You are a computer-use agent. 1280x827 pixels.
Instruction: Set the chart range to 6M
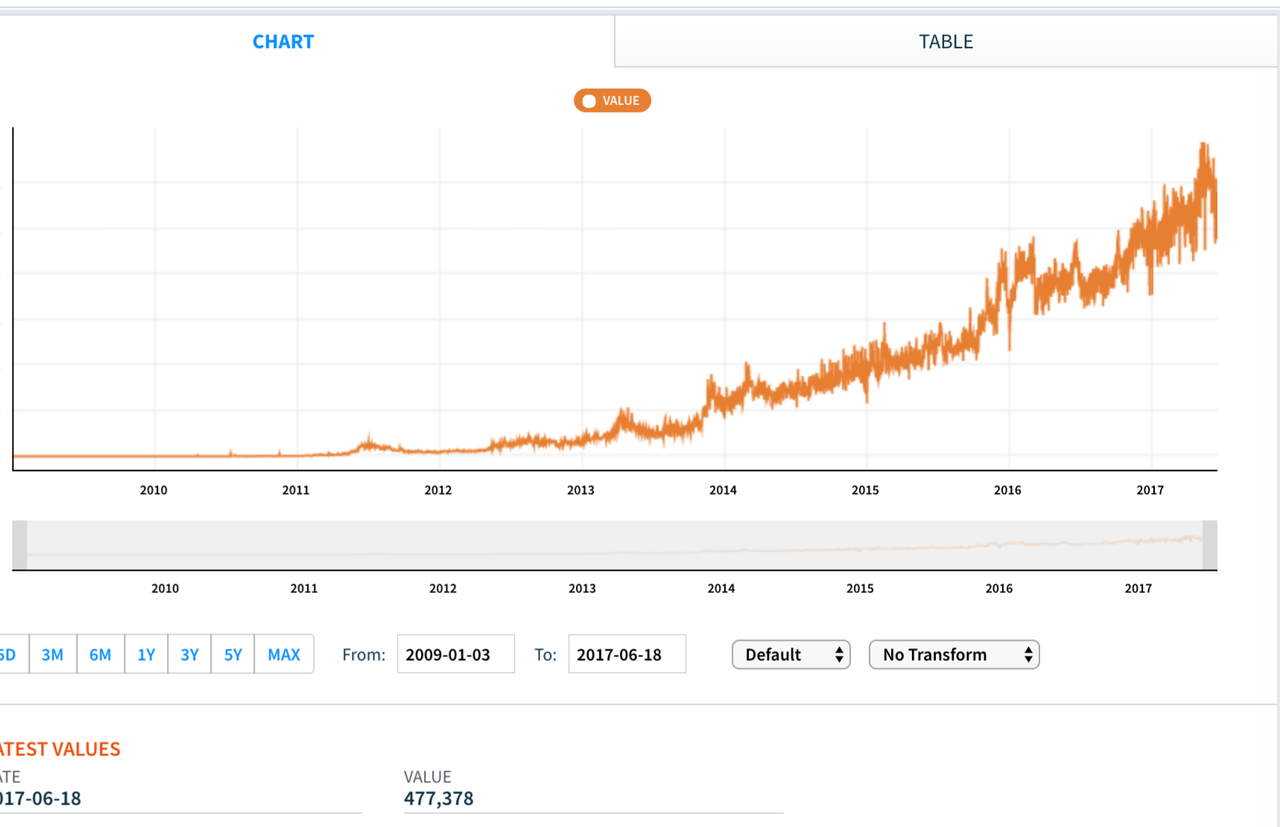100,655
